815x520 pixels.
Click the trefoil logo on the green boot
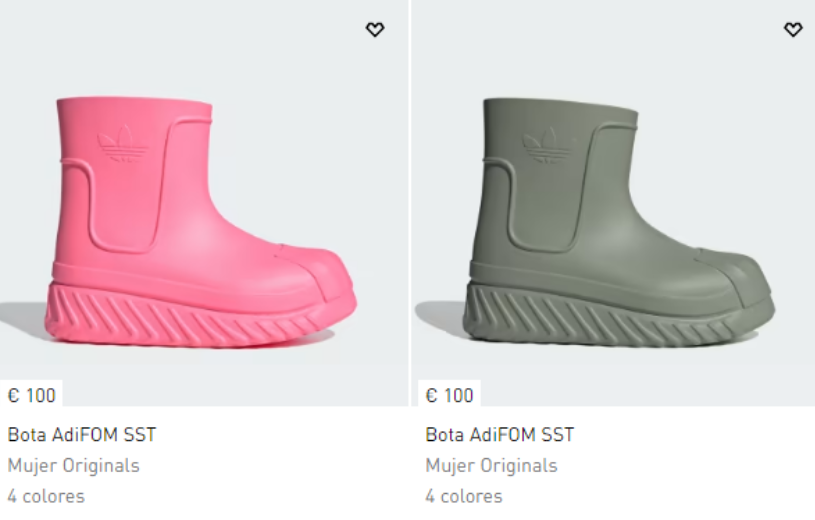pyautogui.click(x=549, y=145)
